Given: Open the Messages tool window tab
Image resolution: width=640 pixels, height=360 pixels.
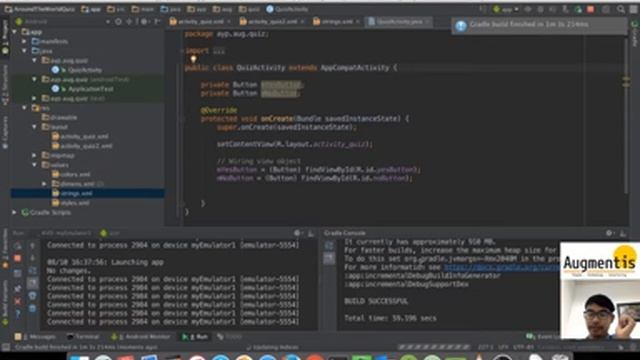Looking at the screenshot, I should (35, 337).
